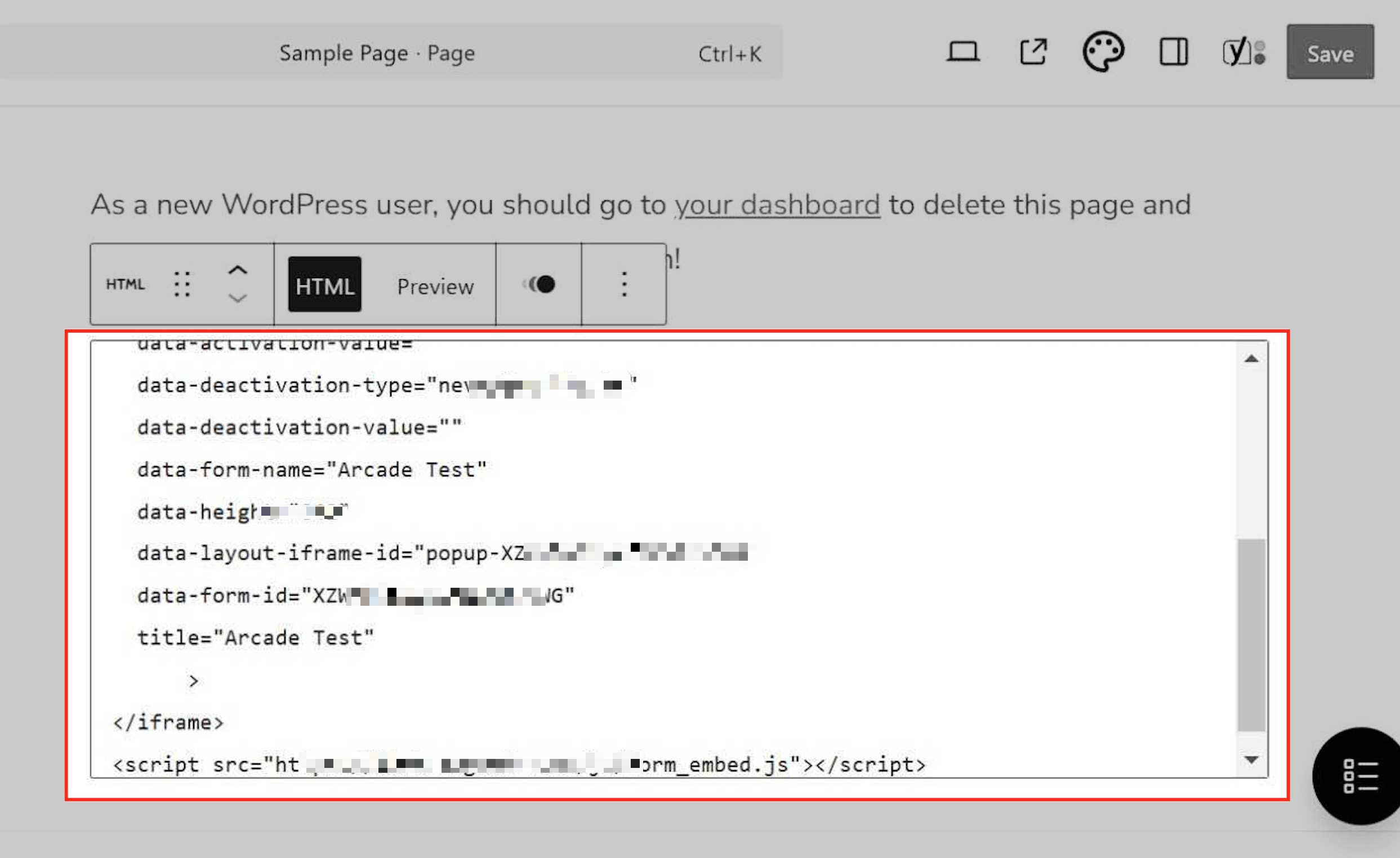Viewport: 1400px width, 858px height.
Task: Open the block options three-dot menu
Action: point(624,284)
